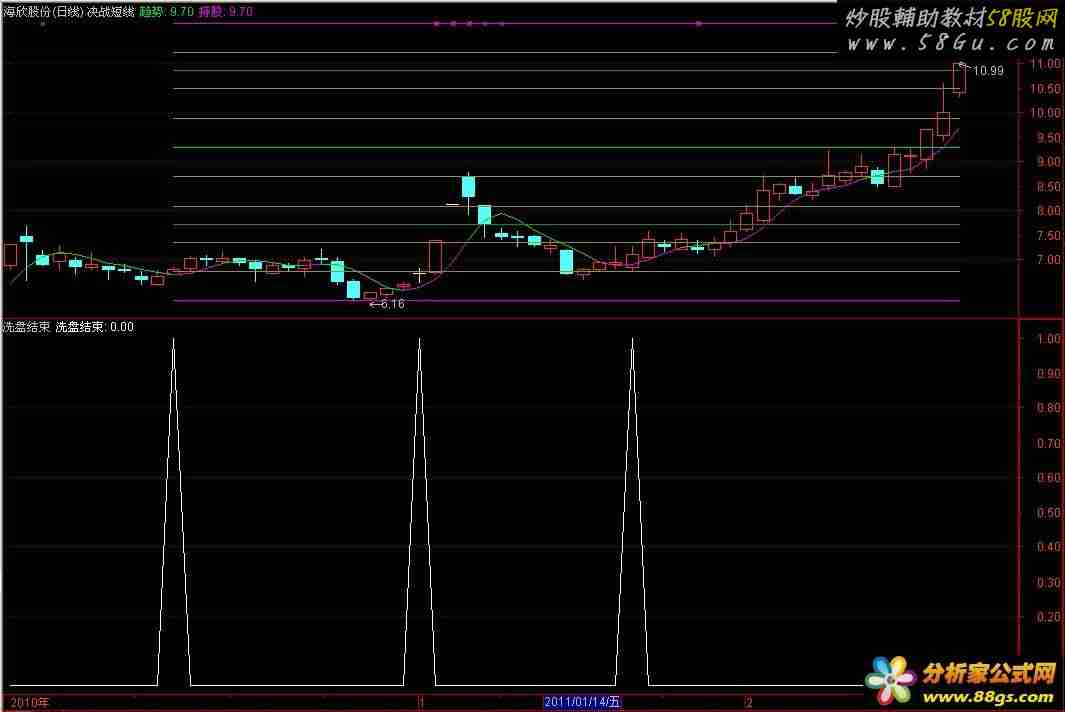Image resolution: width=1065 pixels, height=712 pixels.
Task: Select the 10.50 price axis label
Action: tap(1045, 88)
